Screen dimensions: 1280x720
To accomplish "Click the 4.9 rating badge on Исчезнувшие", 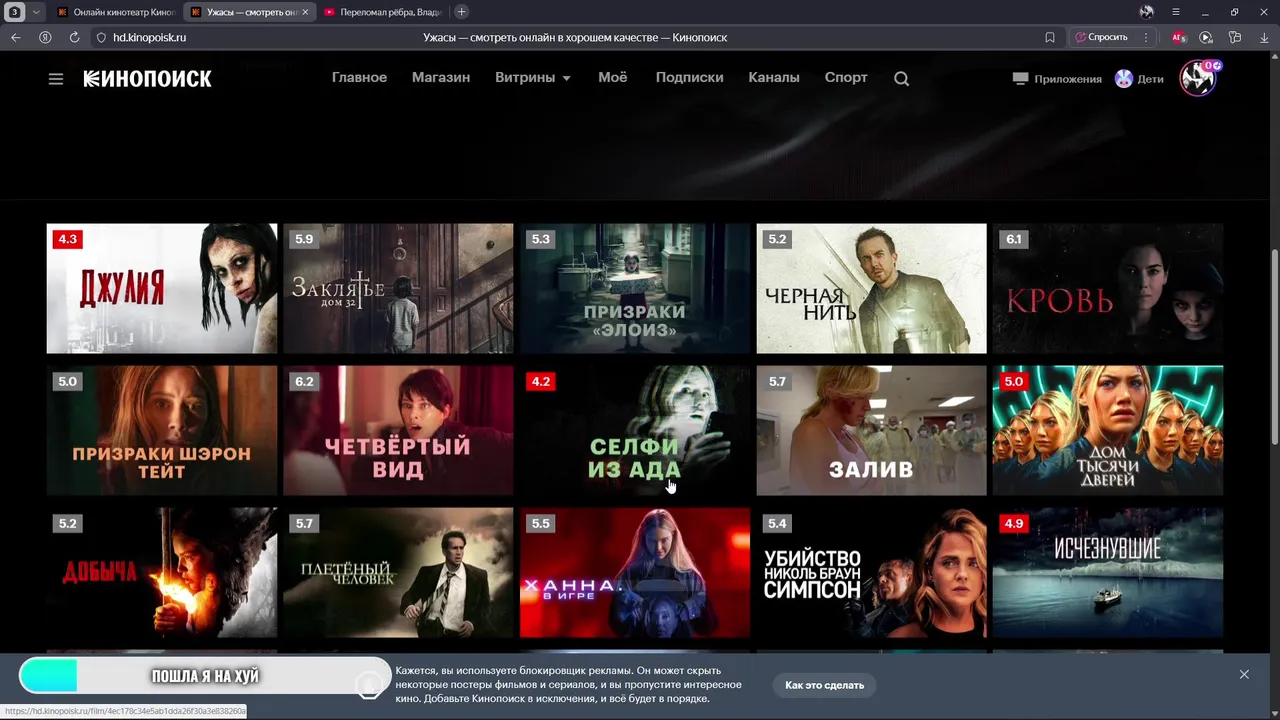I will [x=1014, y=523].
